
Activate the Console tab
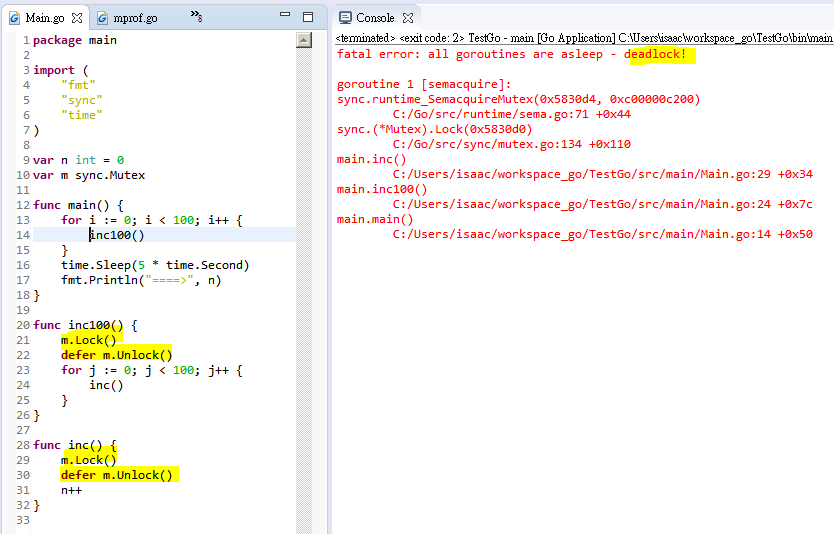[x=375, y=18]
